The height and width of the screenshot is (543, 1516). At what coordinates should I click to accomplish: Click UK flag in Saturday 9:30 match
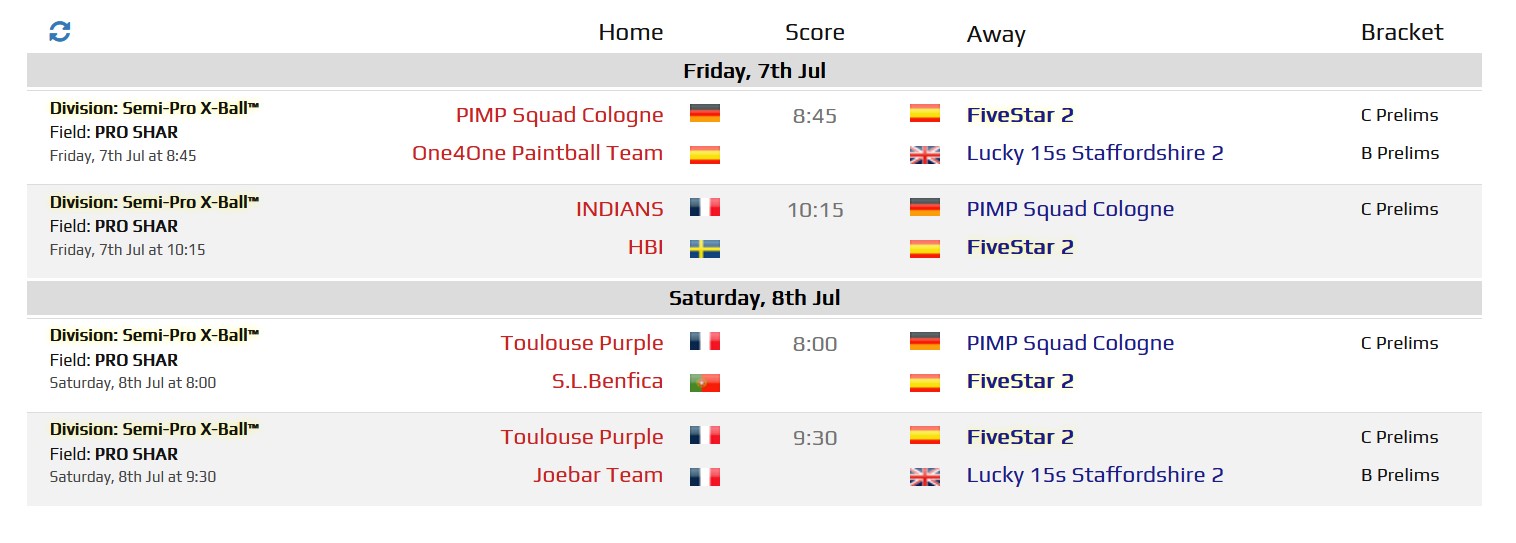(925, 476)
